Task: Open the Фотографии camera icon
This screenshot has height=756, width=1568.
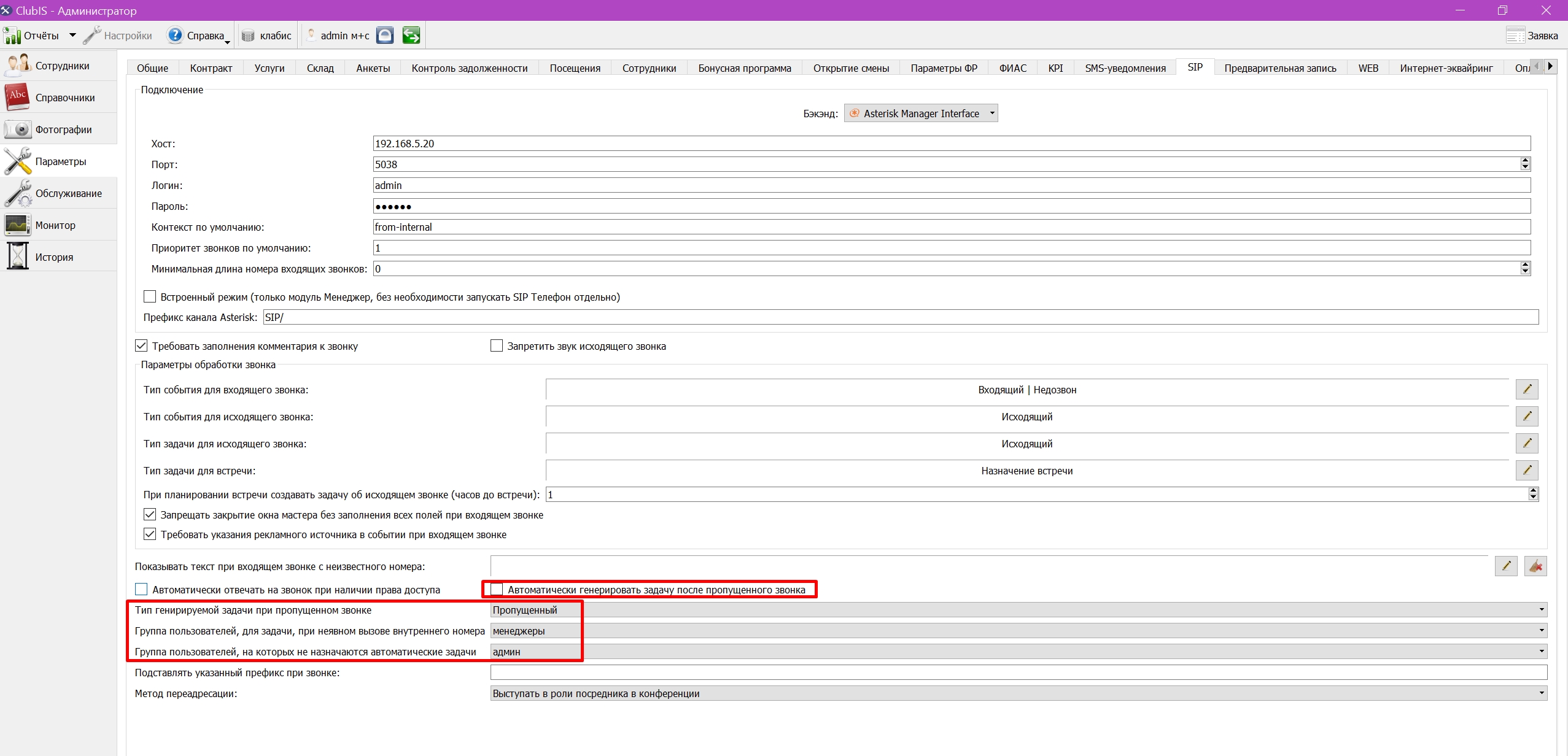Action: pos(17,129)
